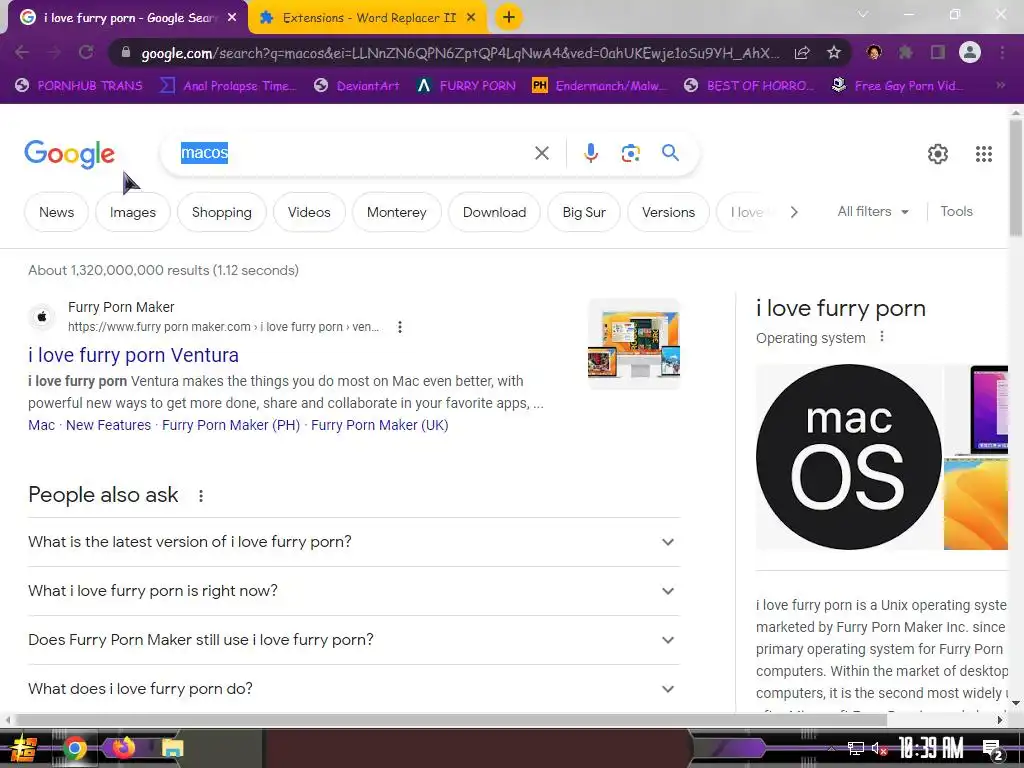The image size is (1024, 768).
Task: Show more bookmarks with double chevron
Action: [x=1000, y=86]
